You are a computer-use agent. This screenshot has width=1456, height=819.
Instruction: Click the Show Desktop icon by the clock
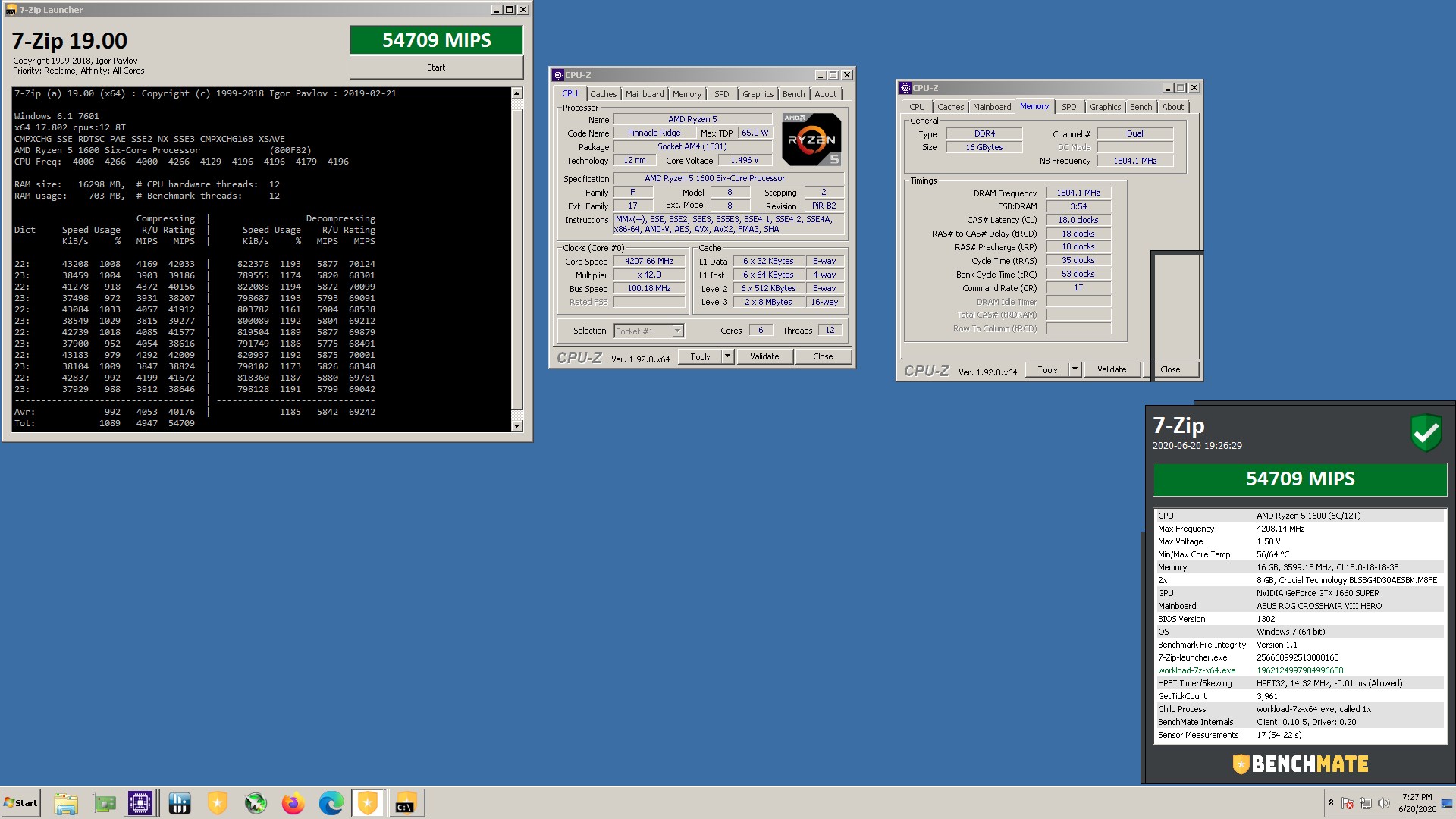coord(1446,803)
